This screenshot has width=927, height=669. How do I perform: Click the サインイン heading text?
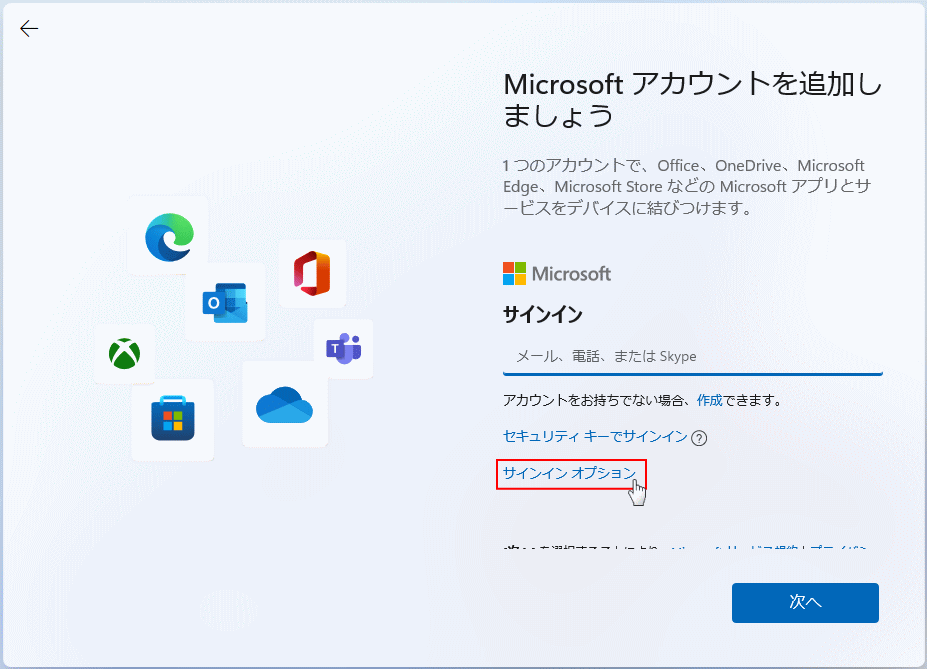click(542, 314)
